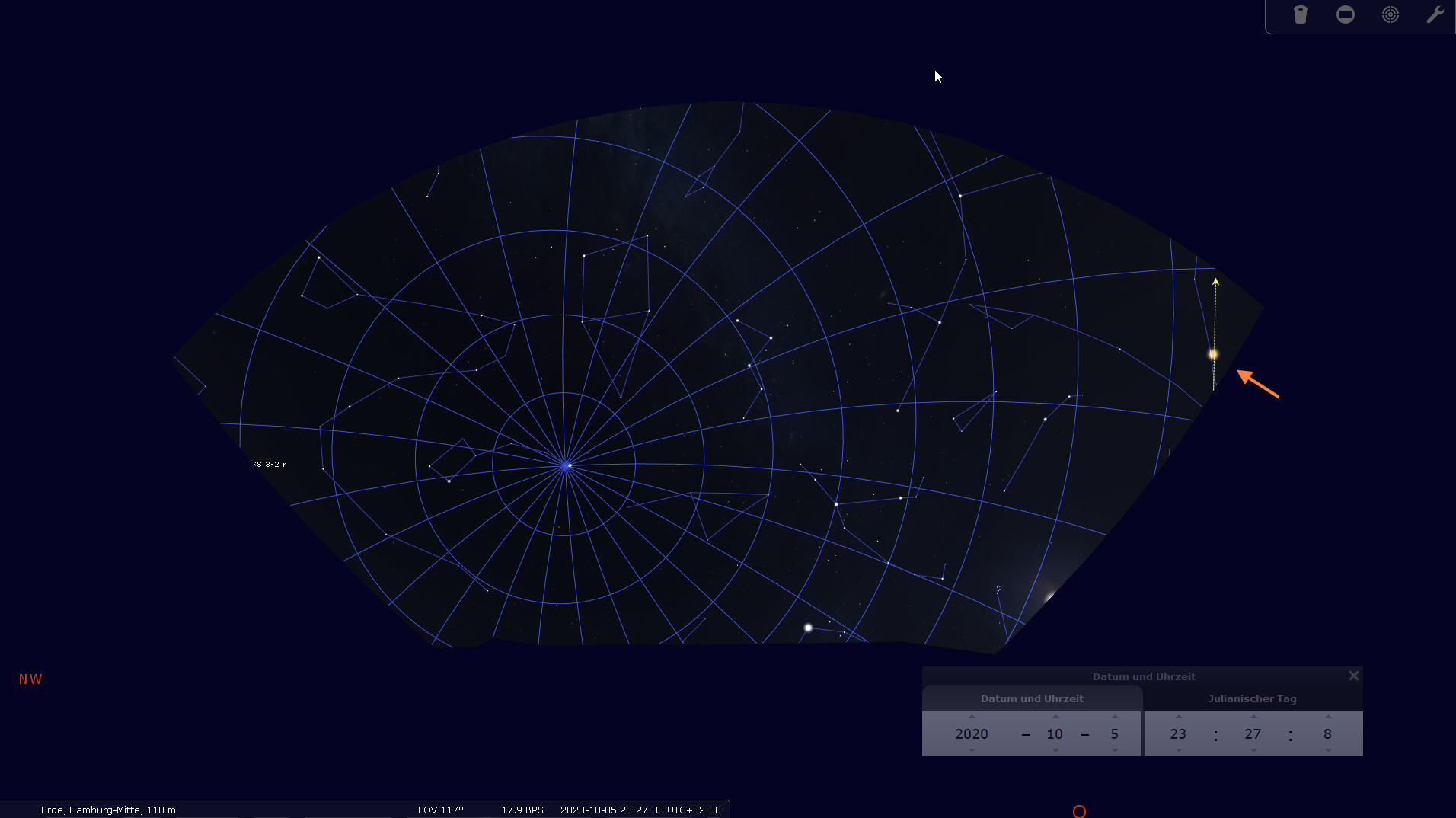Increment the month value above 10
The width and height of the screenshot is (1456, 818).
click(x=1055, y=717)
